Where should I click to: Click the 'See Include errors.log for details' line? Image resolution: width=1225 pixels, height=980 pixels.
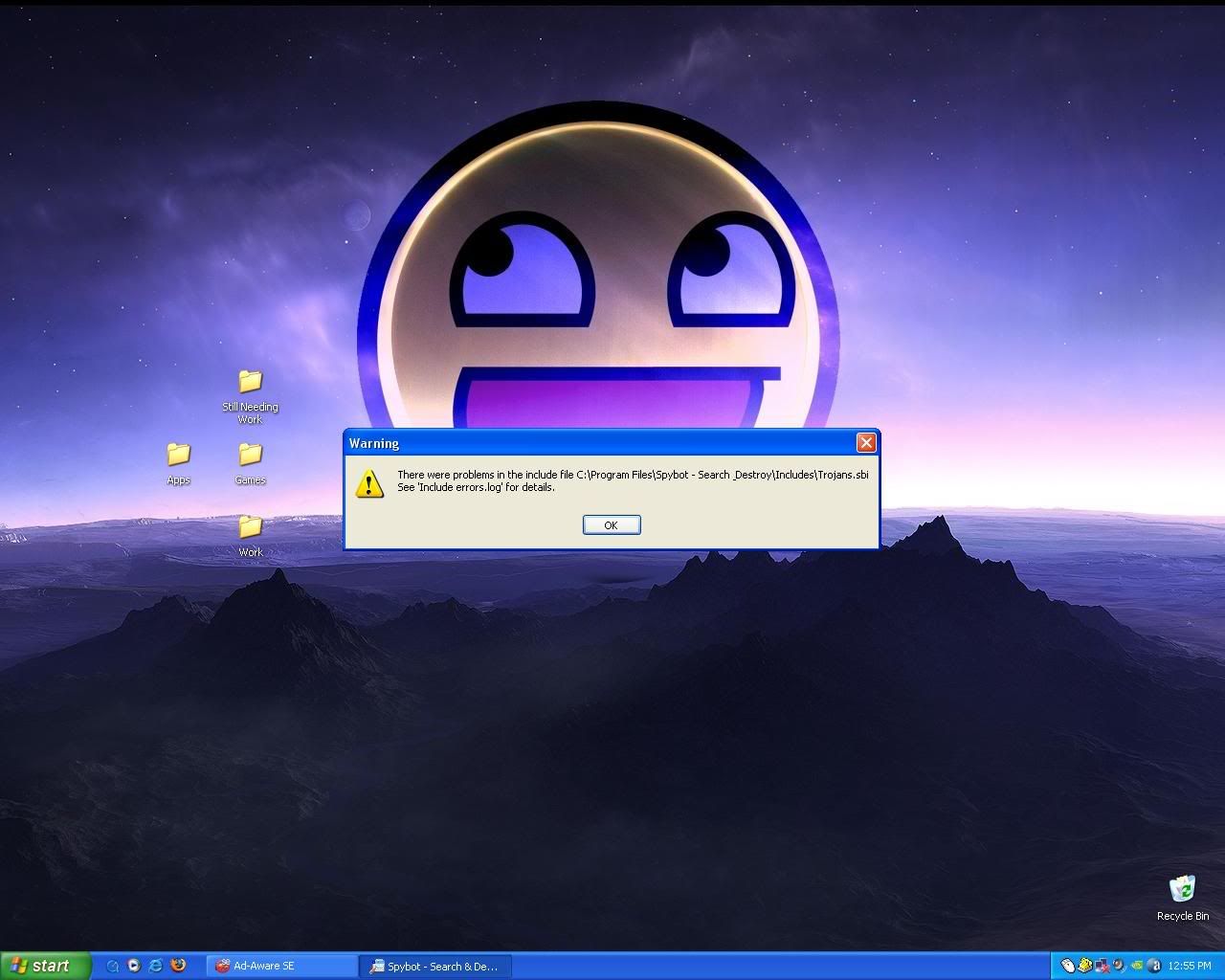point(476,487)
